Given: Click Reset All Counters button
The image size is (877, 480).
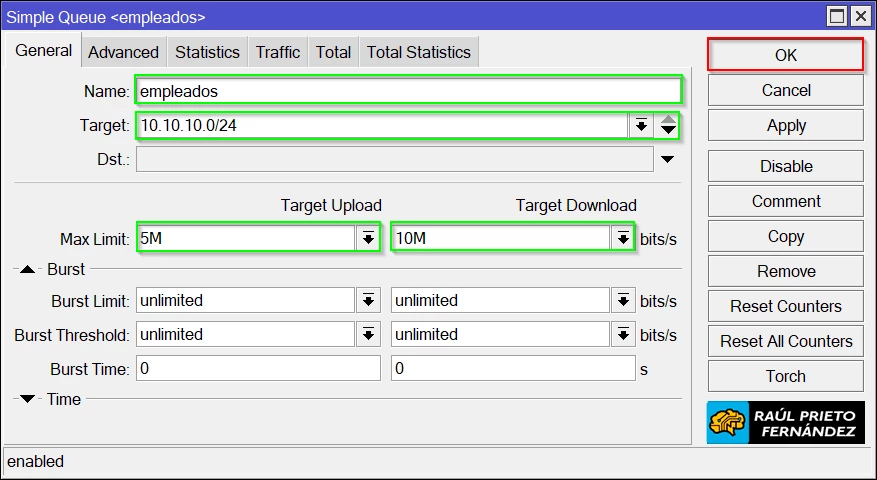Looking at the screenshot, I should pos(785,341).
